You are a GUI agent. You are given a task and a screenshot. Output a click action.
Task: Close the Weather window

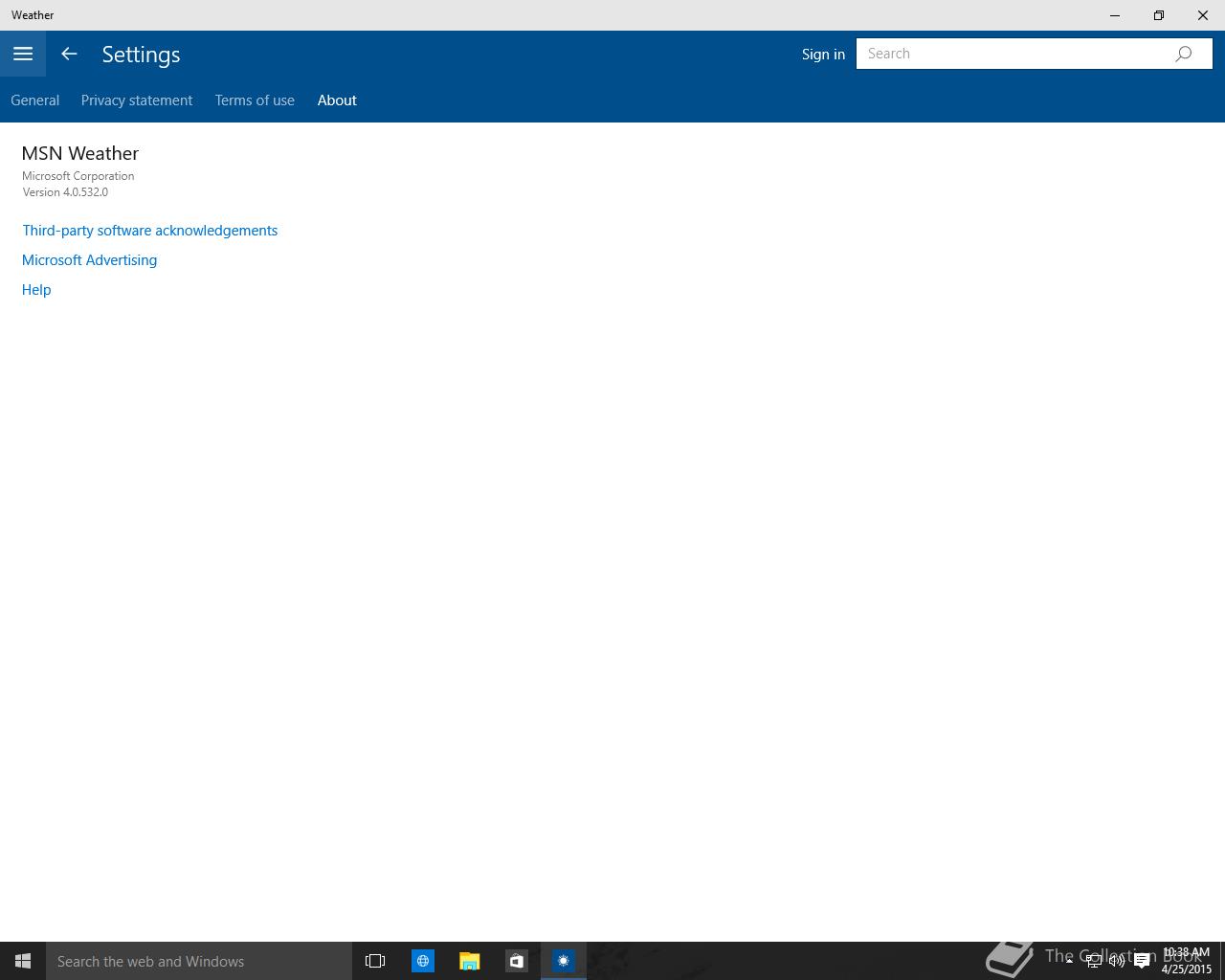click(x=1203, y=15)
